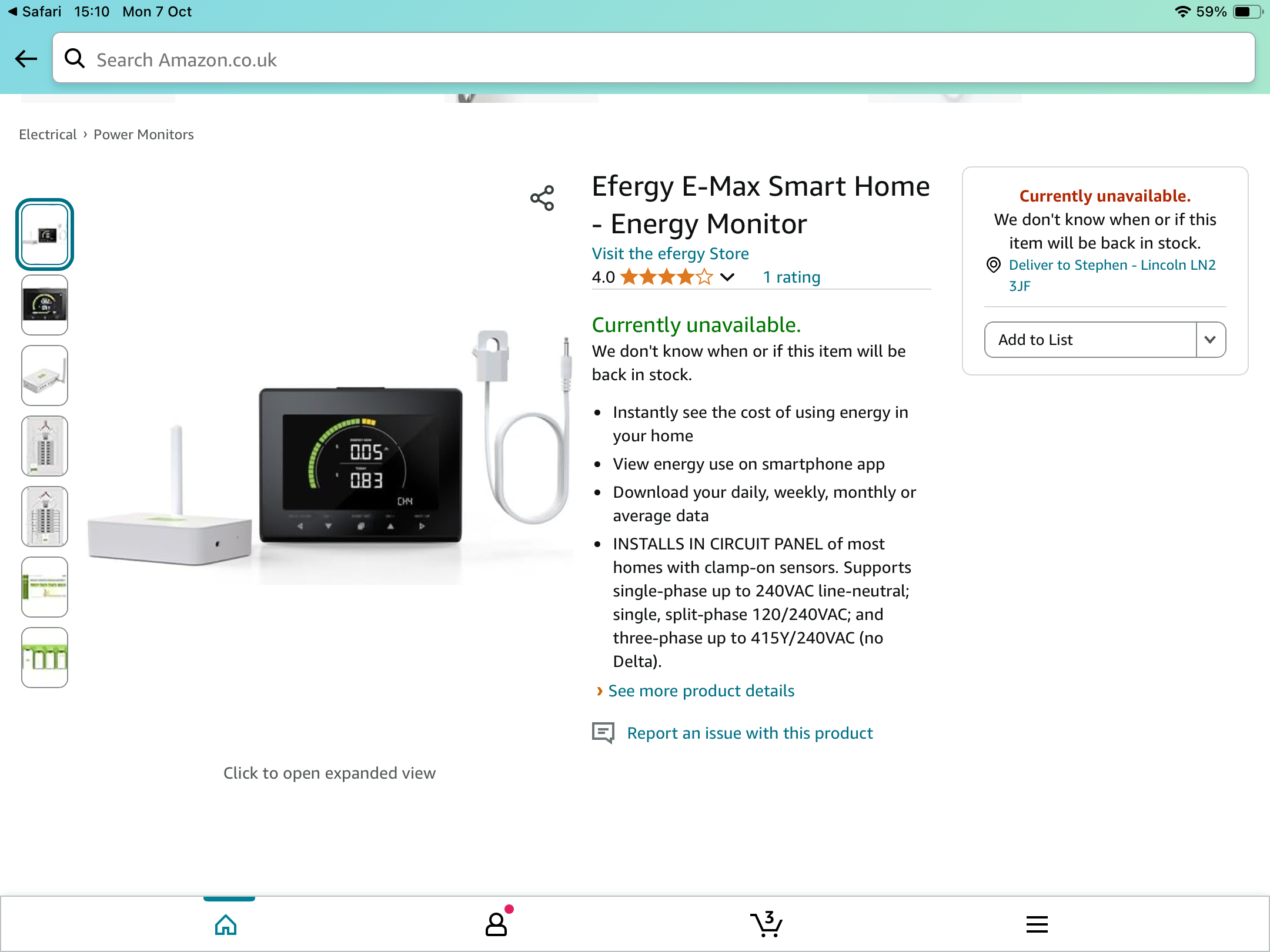Click the report issue speech bubble icon
Viewport: 1270px width, 952px height.
point(603,733)
